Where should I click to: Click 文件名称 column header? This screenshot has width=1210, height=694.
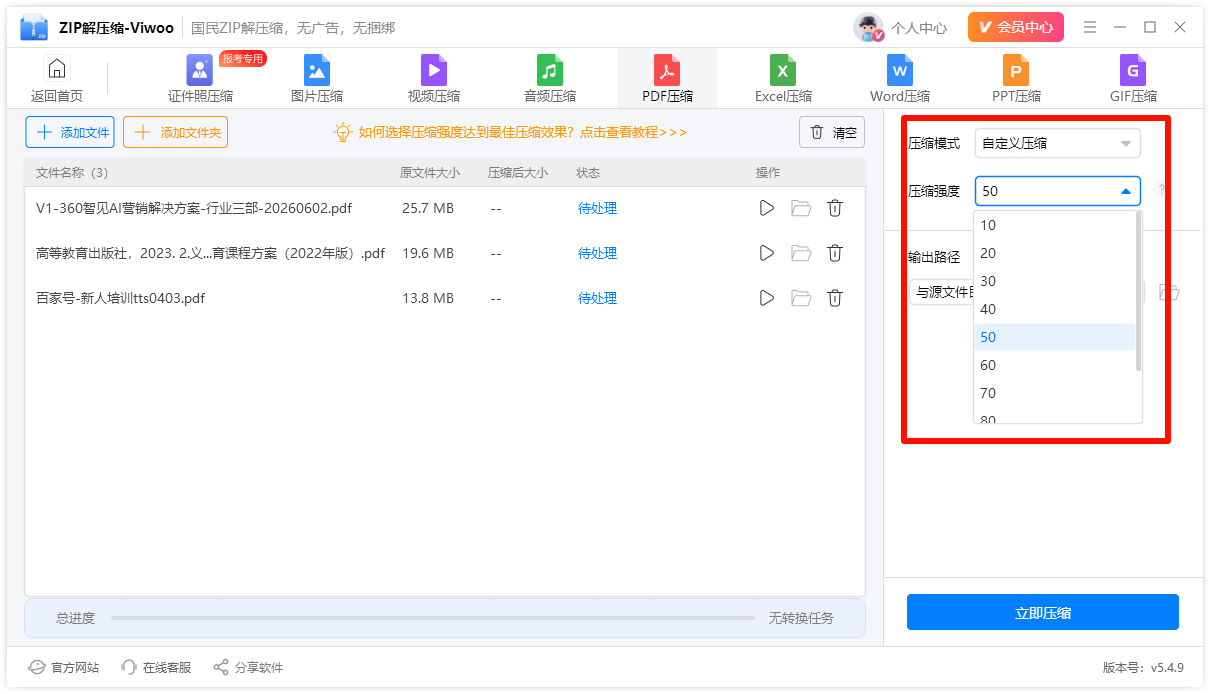click(x=72, y=172)
